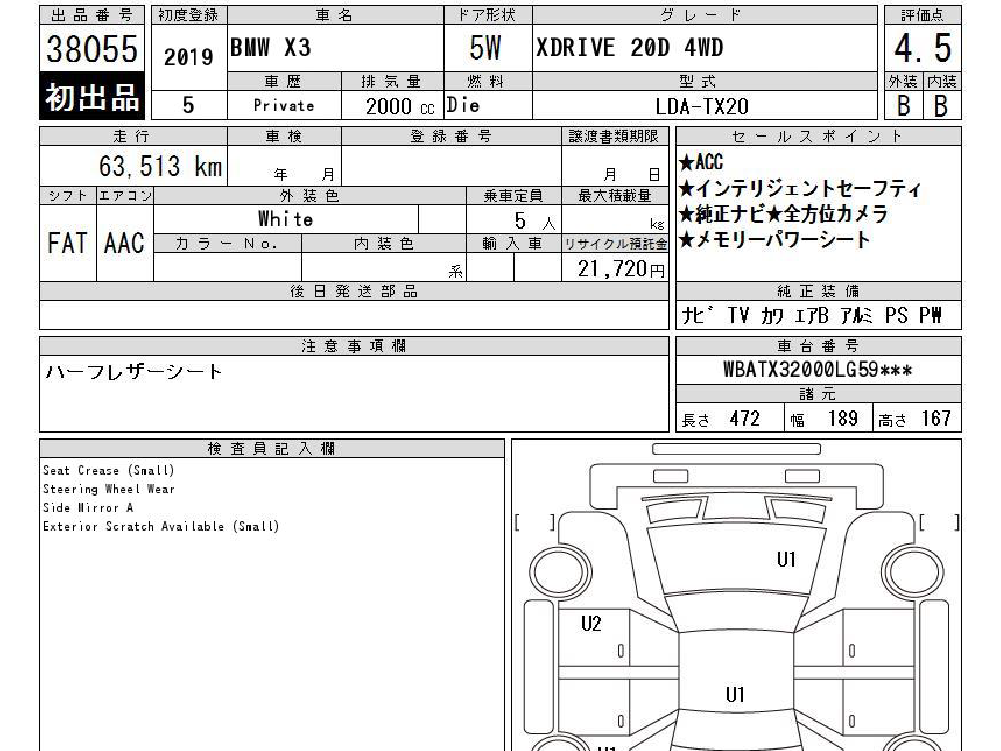Select the length value 472
The width and height of the screenshot is (1001, 751).
pyautogui.click(x=744, y=419)
